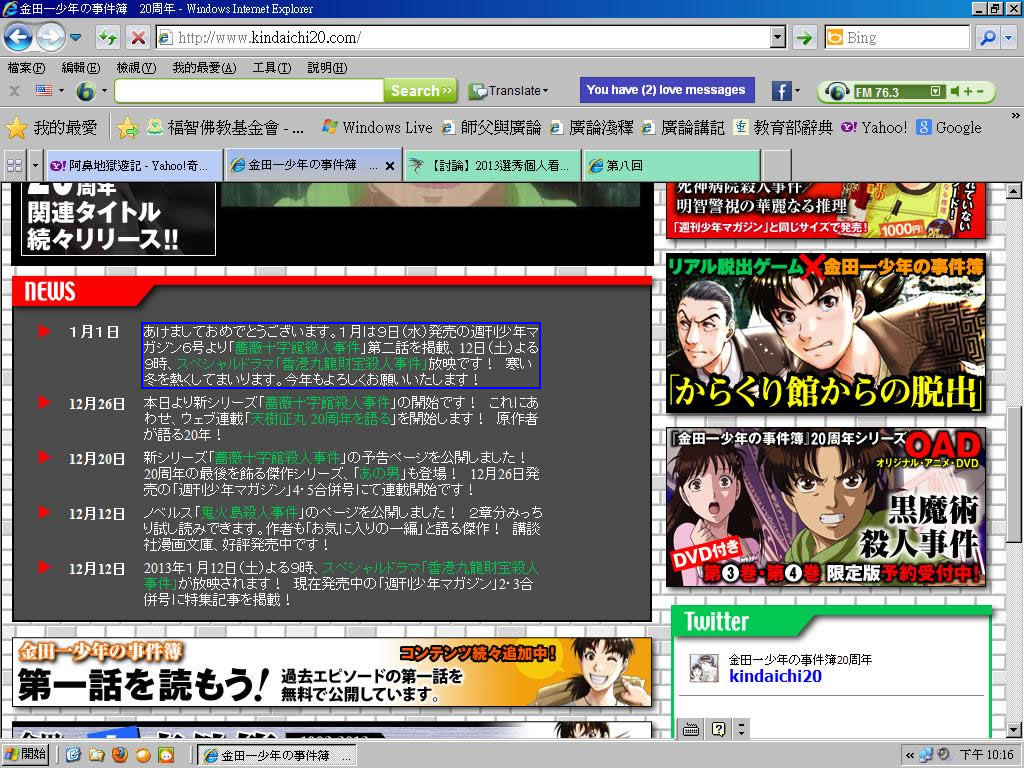The width and height of the screenshot is (1024, 768).
Task: Open a new blank tab
Action: click(777, 166)
